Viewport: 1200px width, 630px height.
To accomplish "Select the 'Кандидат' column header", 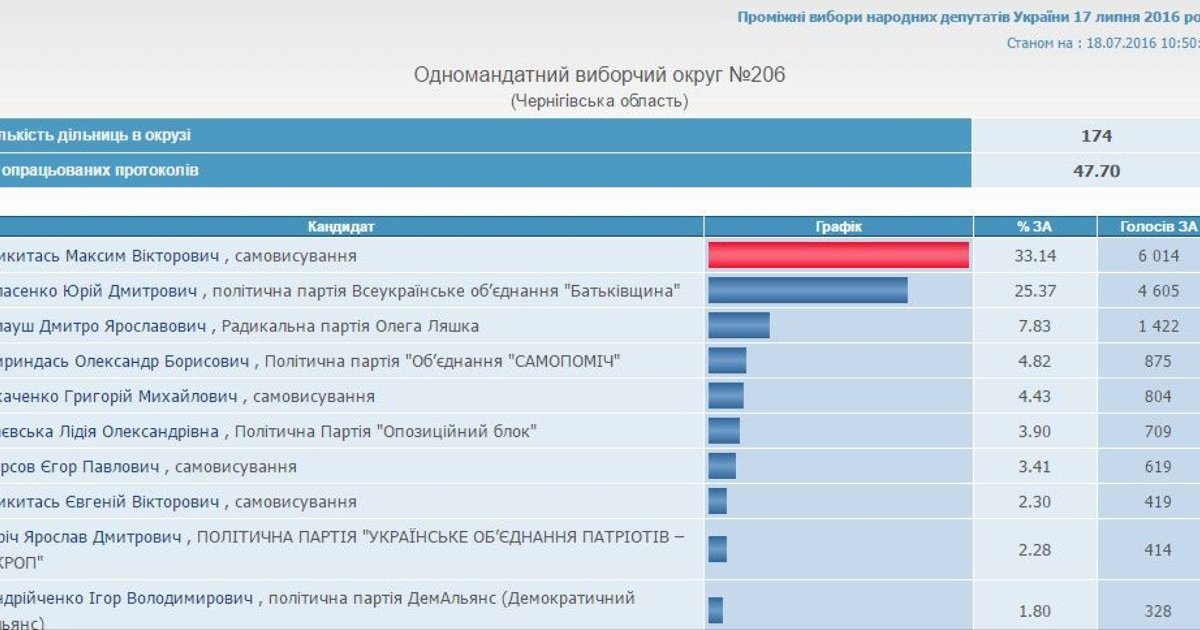I will click(x=341, y=227).
